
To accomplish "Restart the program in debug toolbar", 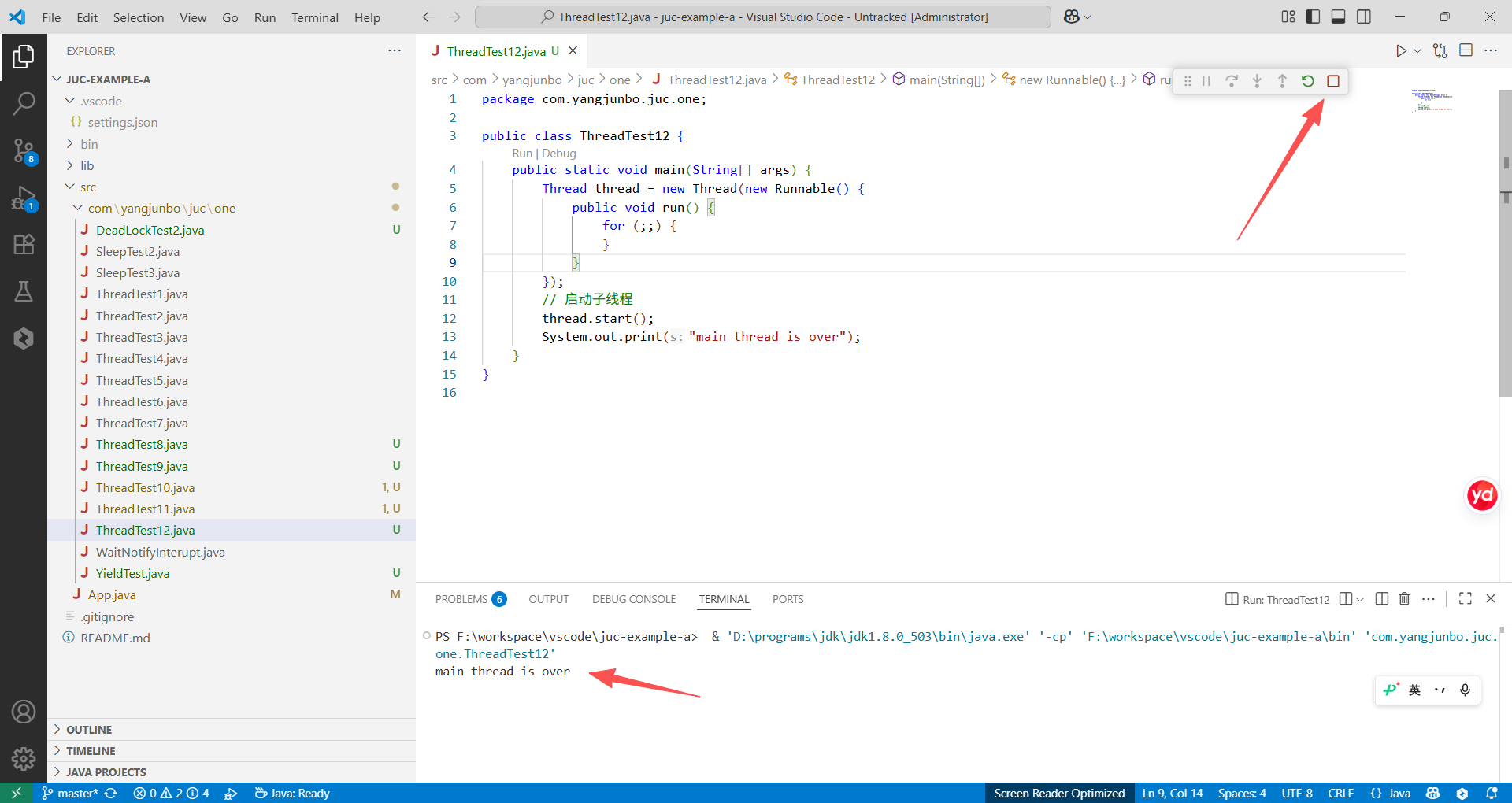I will 1308,81.
